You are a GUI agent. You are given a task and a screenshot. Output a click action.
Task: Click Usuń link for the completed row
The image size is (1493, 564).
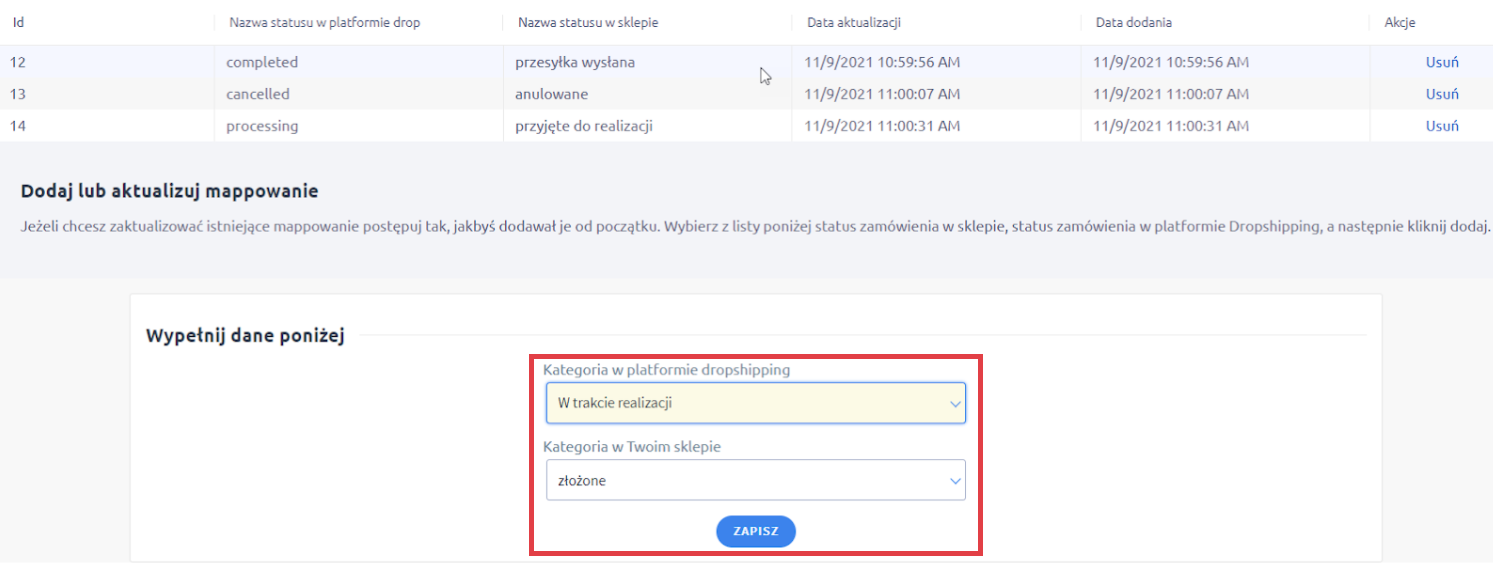tap(1441, 62)
